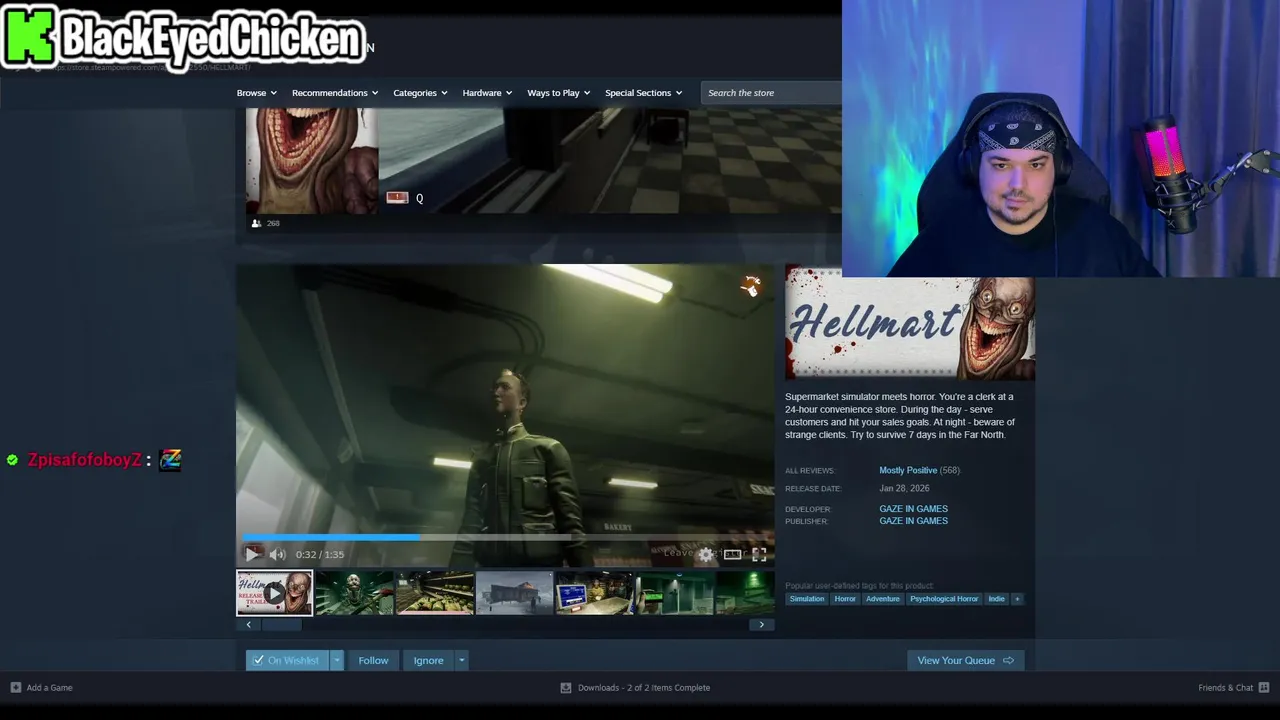Image resolution: width=1280 pixels, height=720 pixels.
Task: Select the Psychological Horror tag
Action: pyautogui.click(x=944, y=599)
